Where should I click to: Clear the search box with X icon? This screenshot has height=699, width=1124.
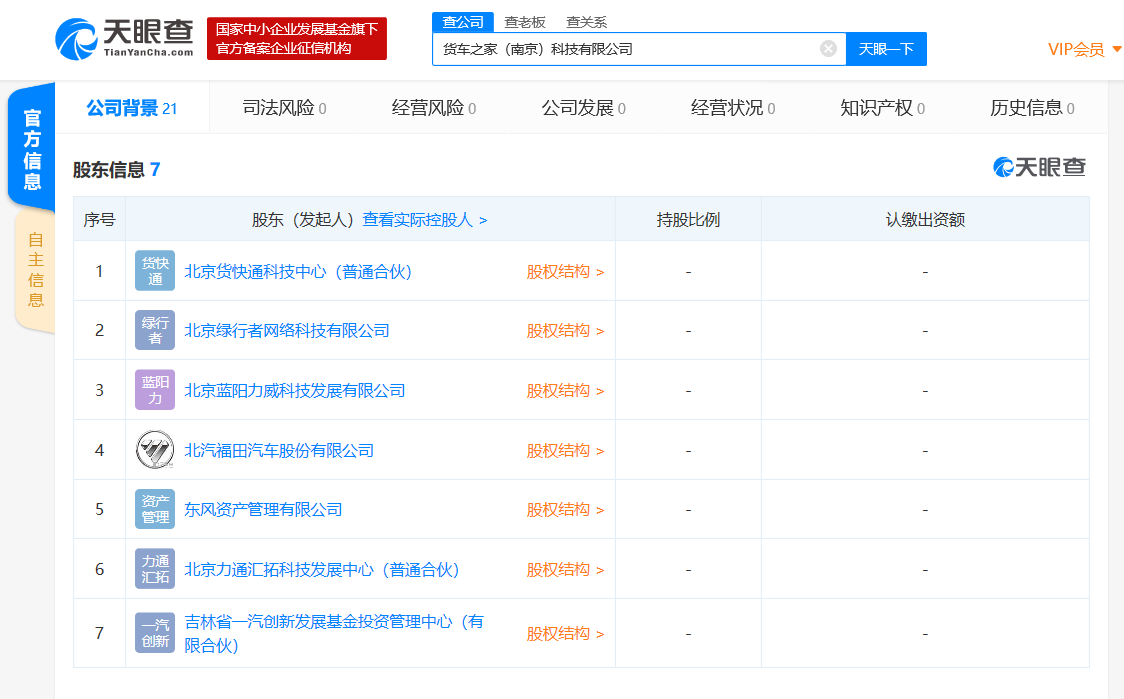click(828, 49)
